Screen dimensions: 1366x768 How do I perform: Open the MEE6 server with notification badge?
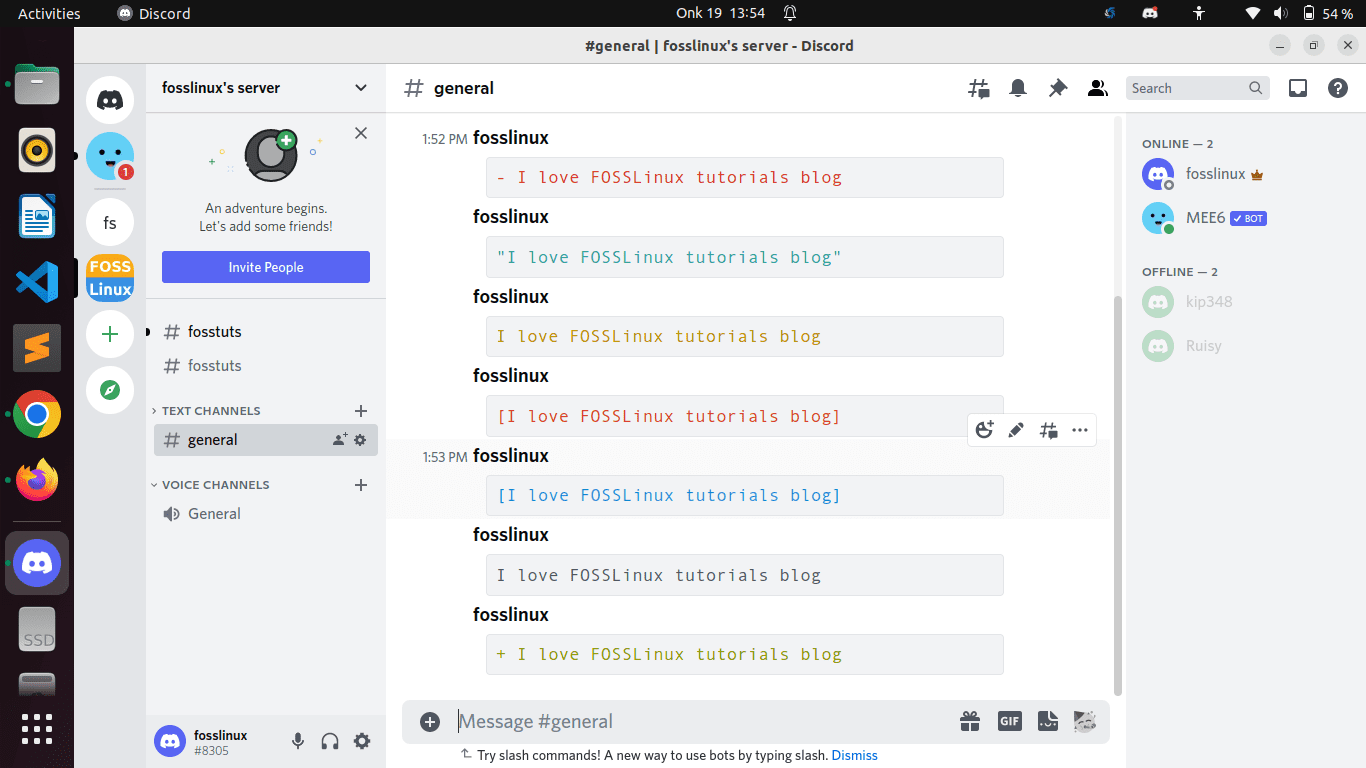point(110,156)
